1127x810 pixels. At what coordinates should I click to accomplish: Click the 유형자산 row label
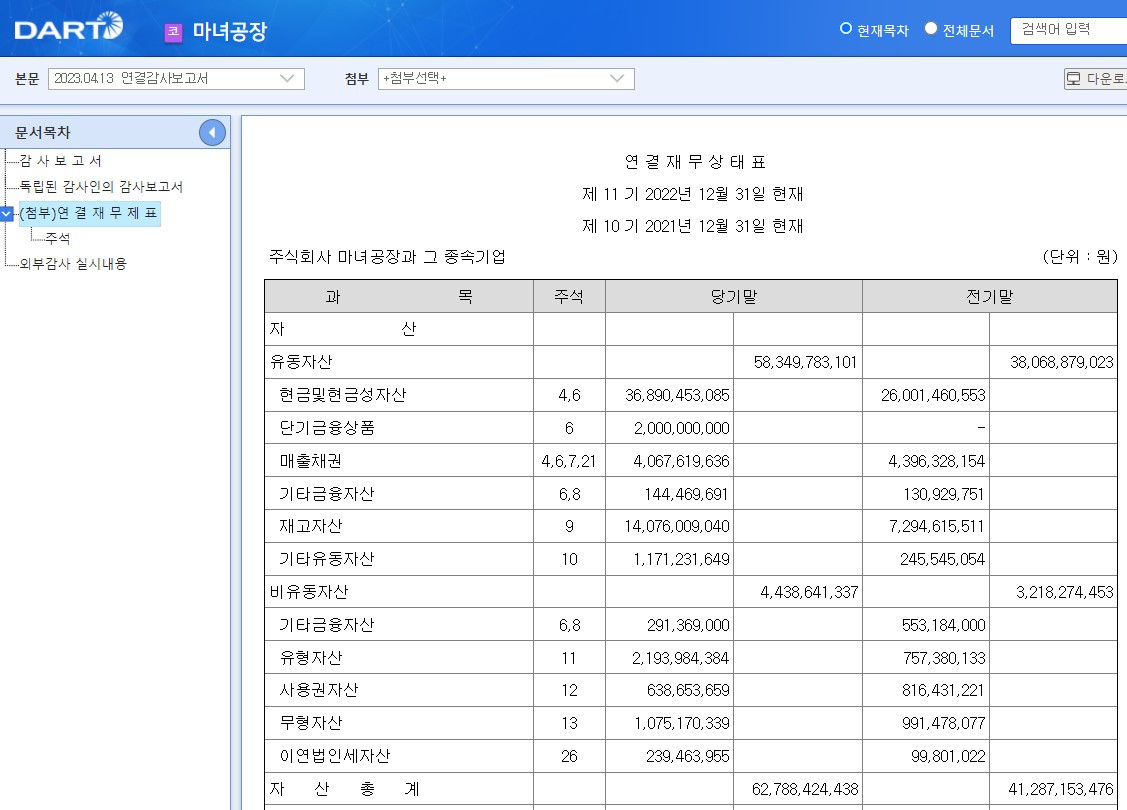pos(310,658)
